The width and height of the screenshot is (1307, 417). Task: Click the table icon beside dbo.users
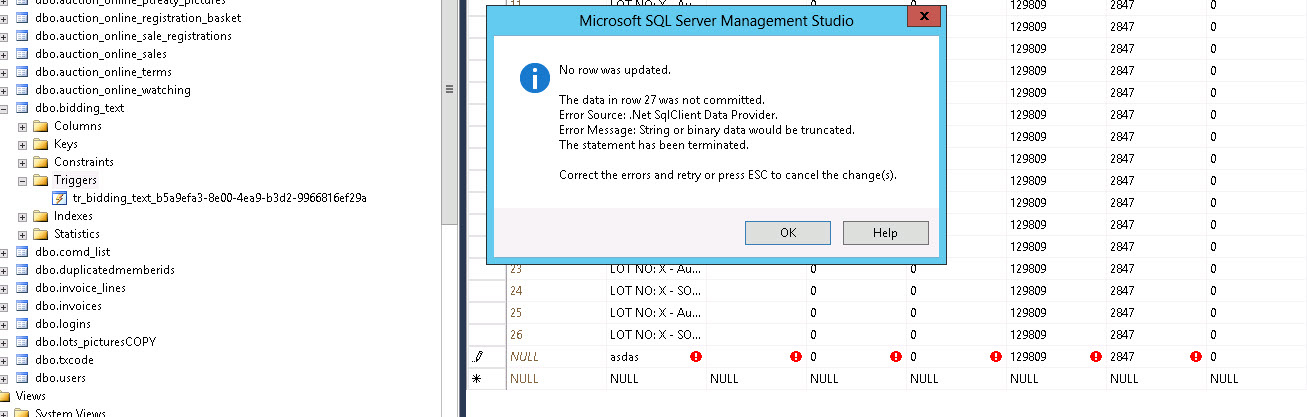tap(22, 378)
